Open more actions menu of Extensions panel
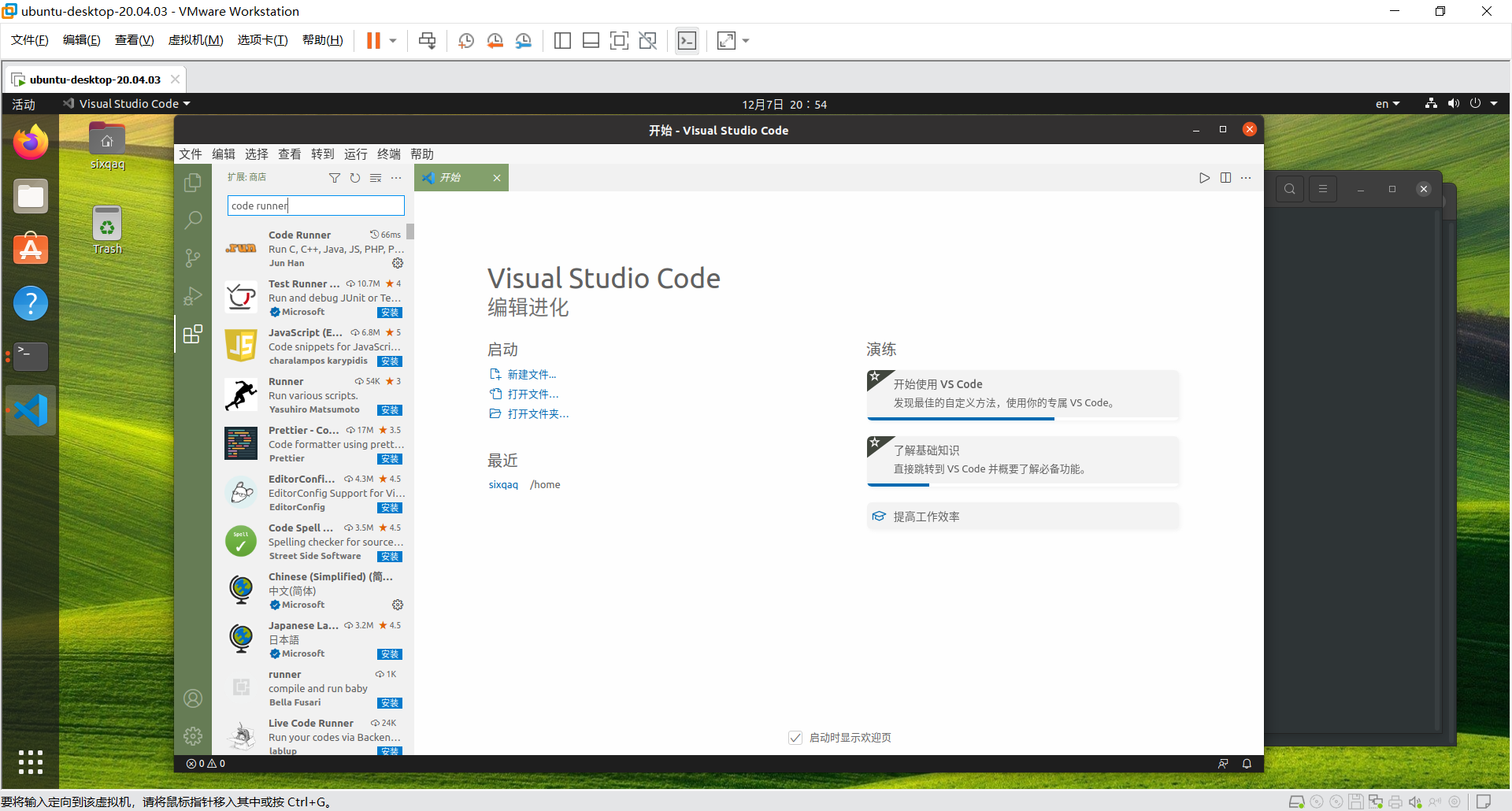 pos(396,178)
